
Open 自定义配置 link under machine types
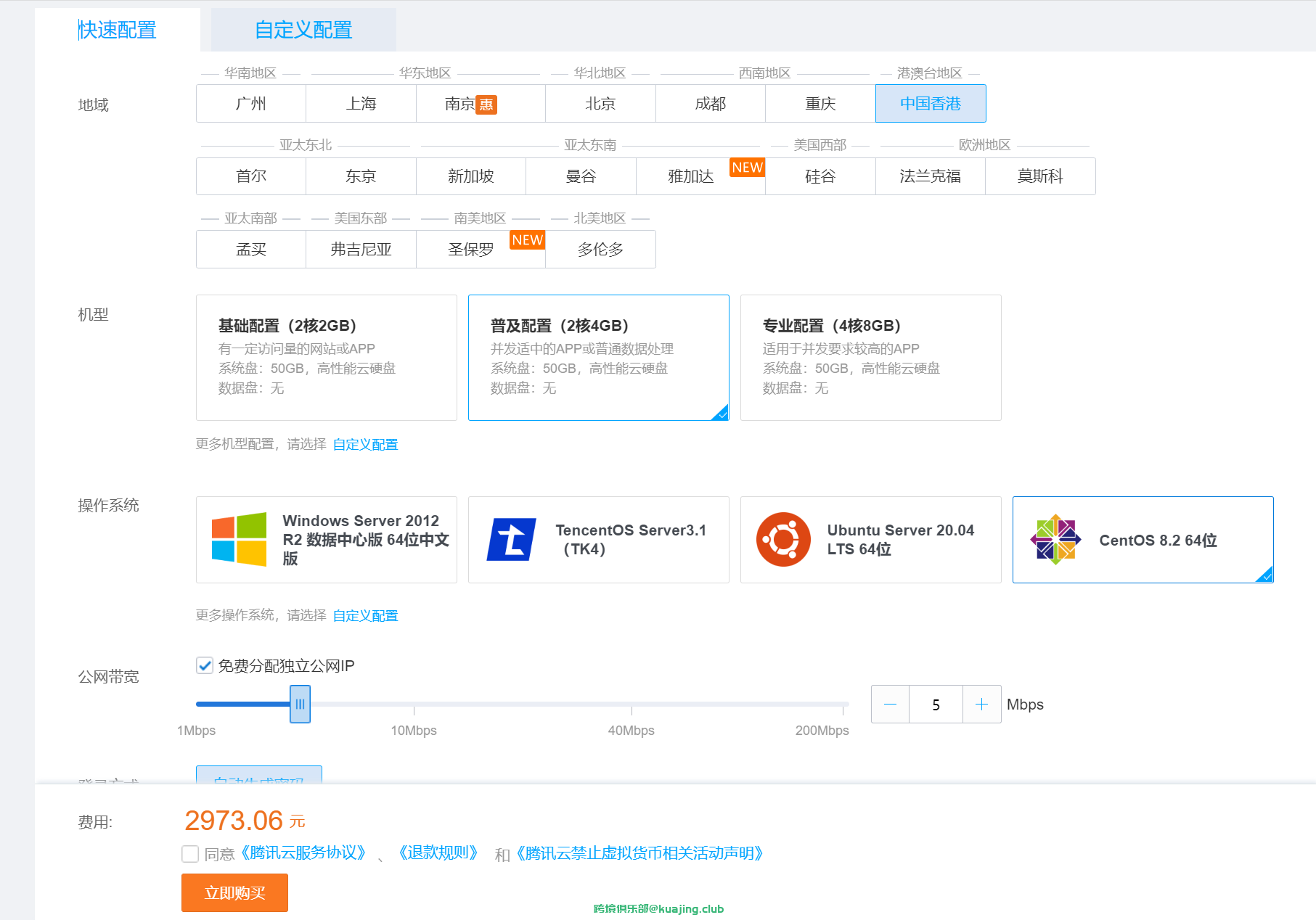365,444
